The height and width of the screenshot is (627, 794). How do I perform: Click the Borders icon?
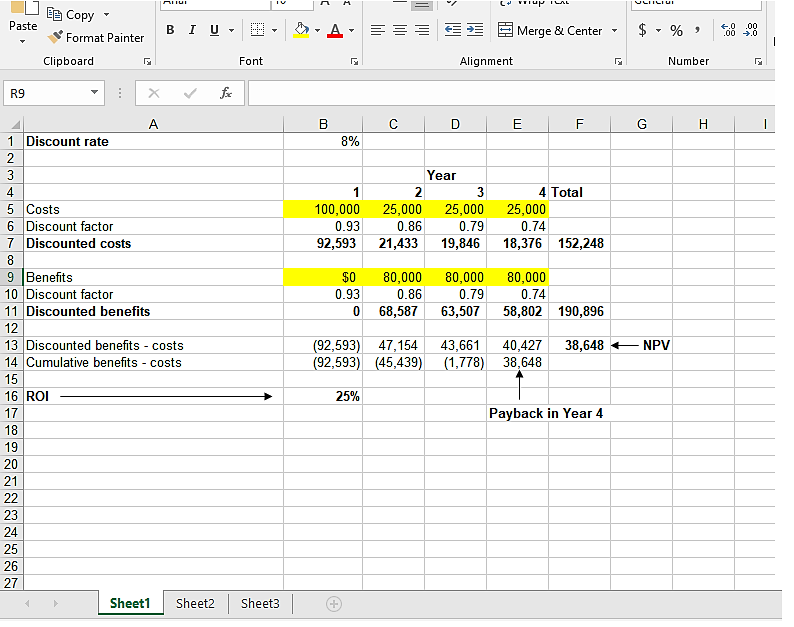click(257, 30)
